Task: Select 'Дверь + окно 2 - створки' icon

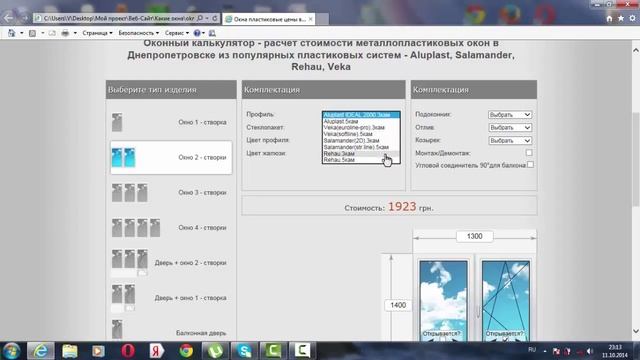Action: [x=130, y=262]
